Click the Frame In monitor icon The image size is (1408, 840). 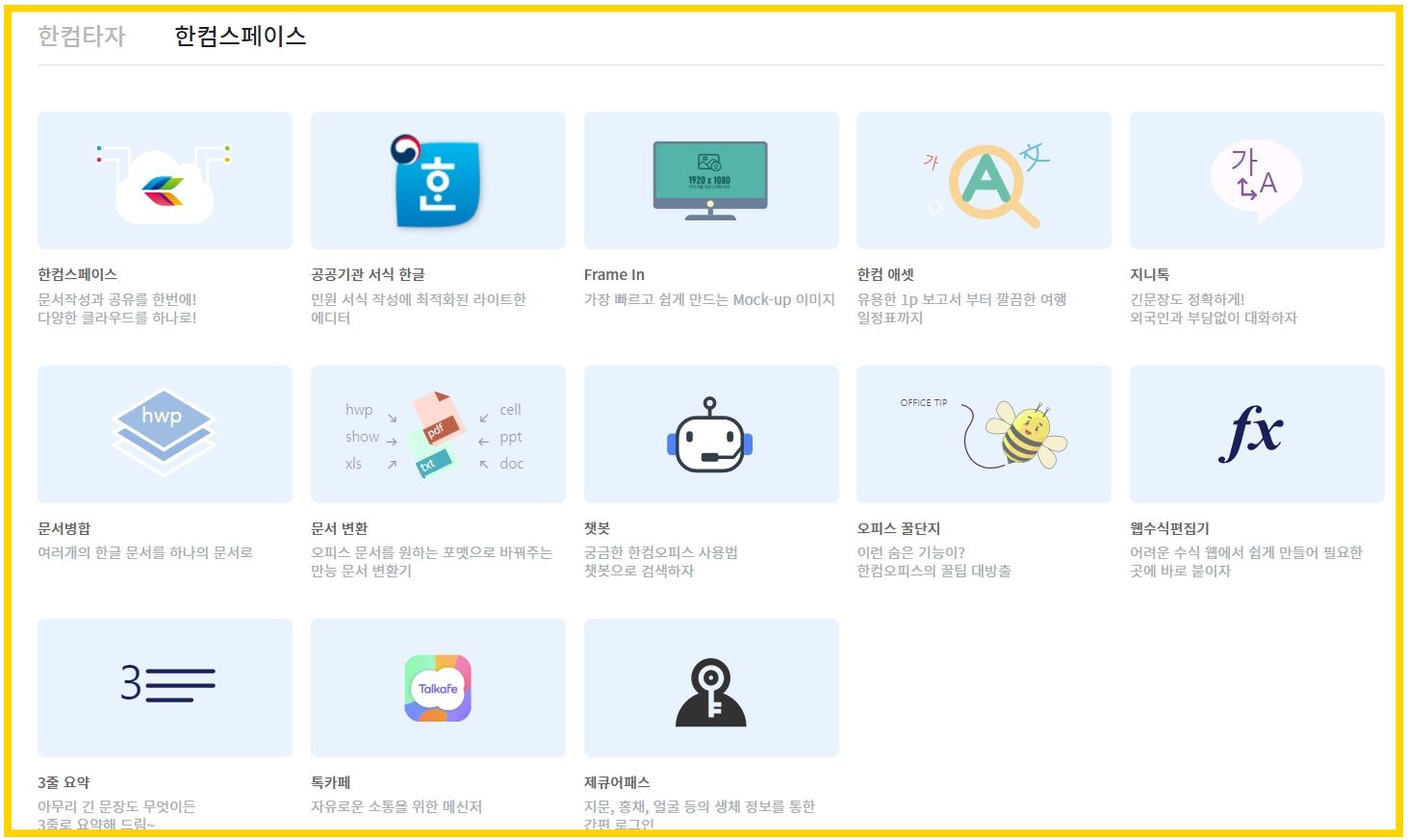tap(711, 181)
